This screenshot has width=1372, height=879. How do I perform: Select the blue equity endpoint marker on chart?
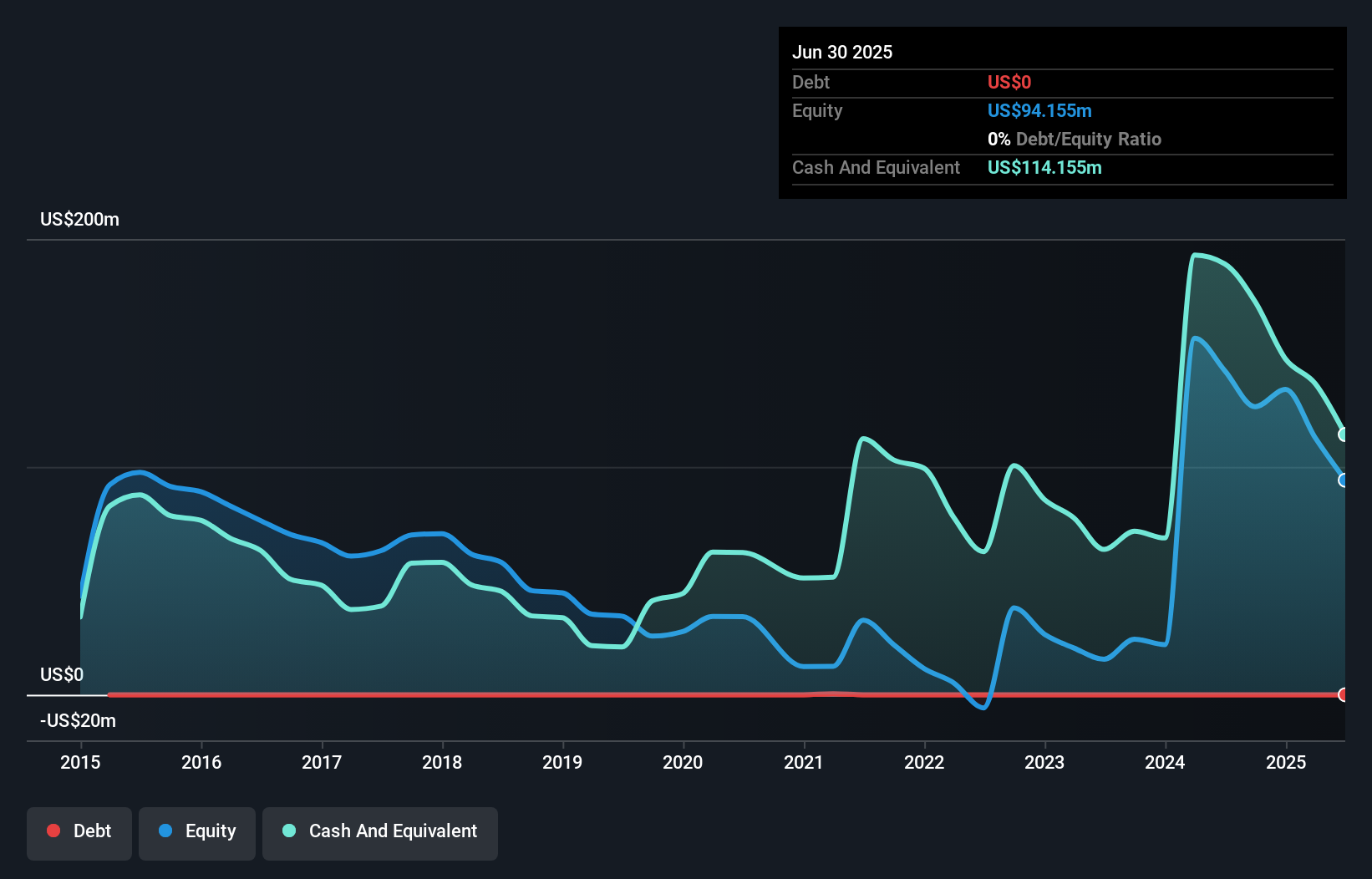pyautogui.click(x=1344, y=480)
